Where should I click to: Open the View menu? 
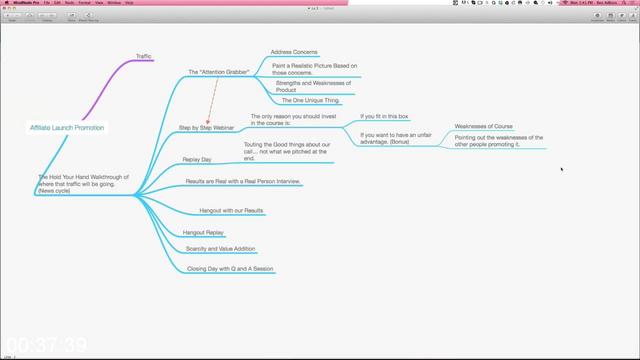(x=99, y=2)
